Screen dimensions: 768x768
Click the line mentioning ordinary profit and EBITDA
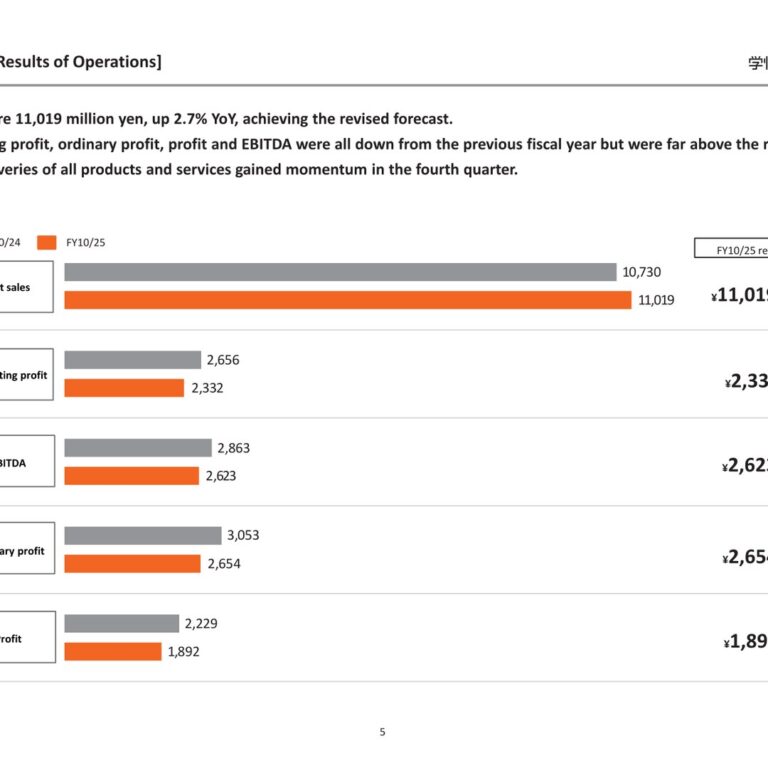coord(384,144)
